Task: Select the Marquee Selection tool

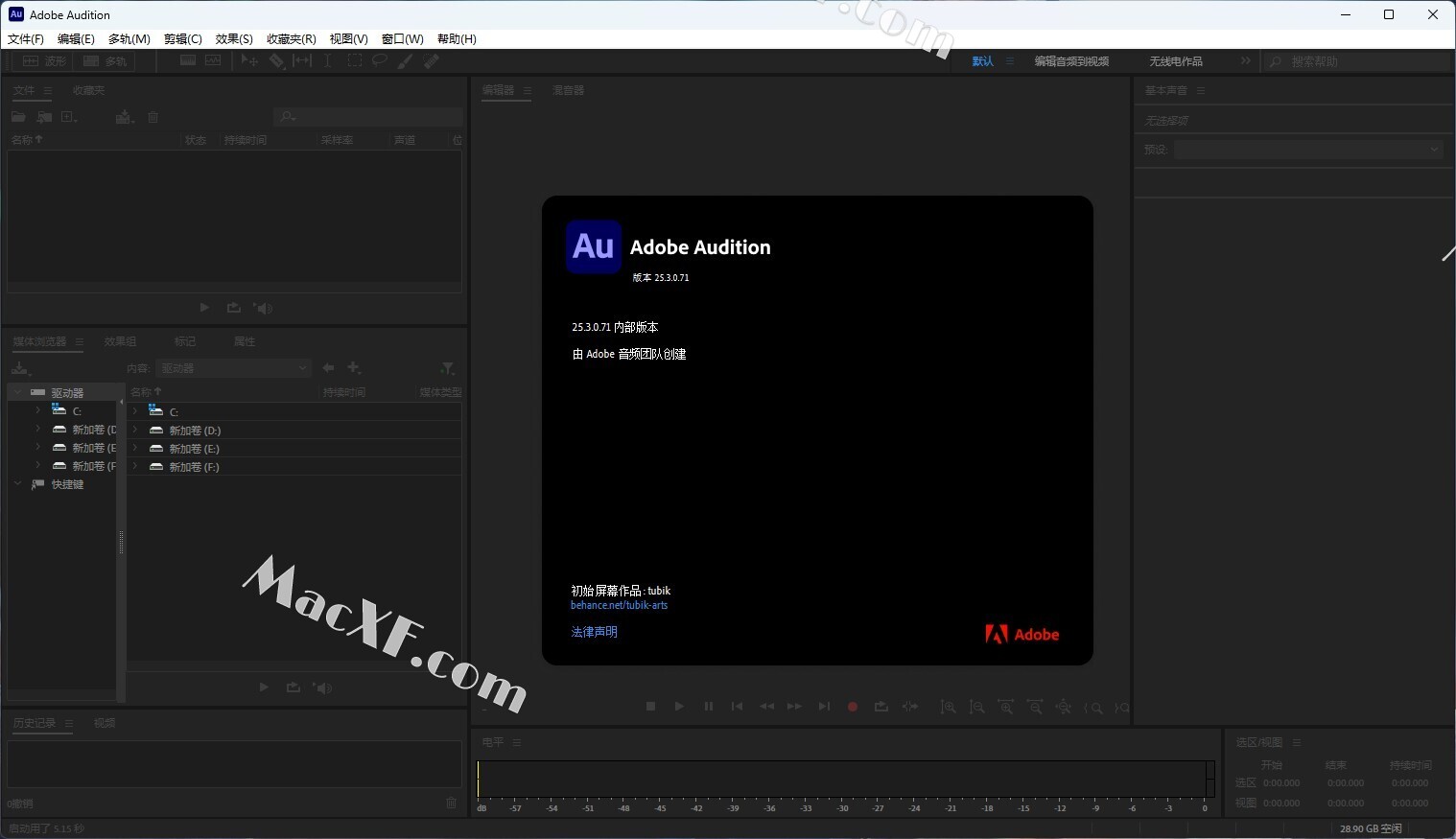Action: pos(354,60)
